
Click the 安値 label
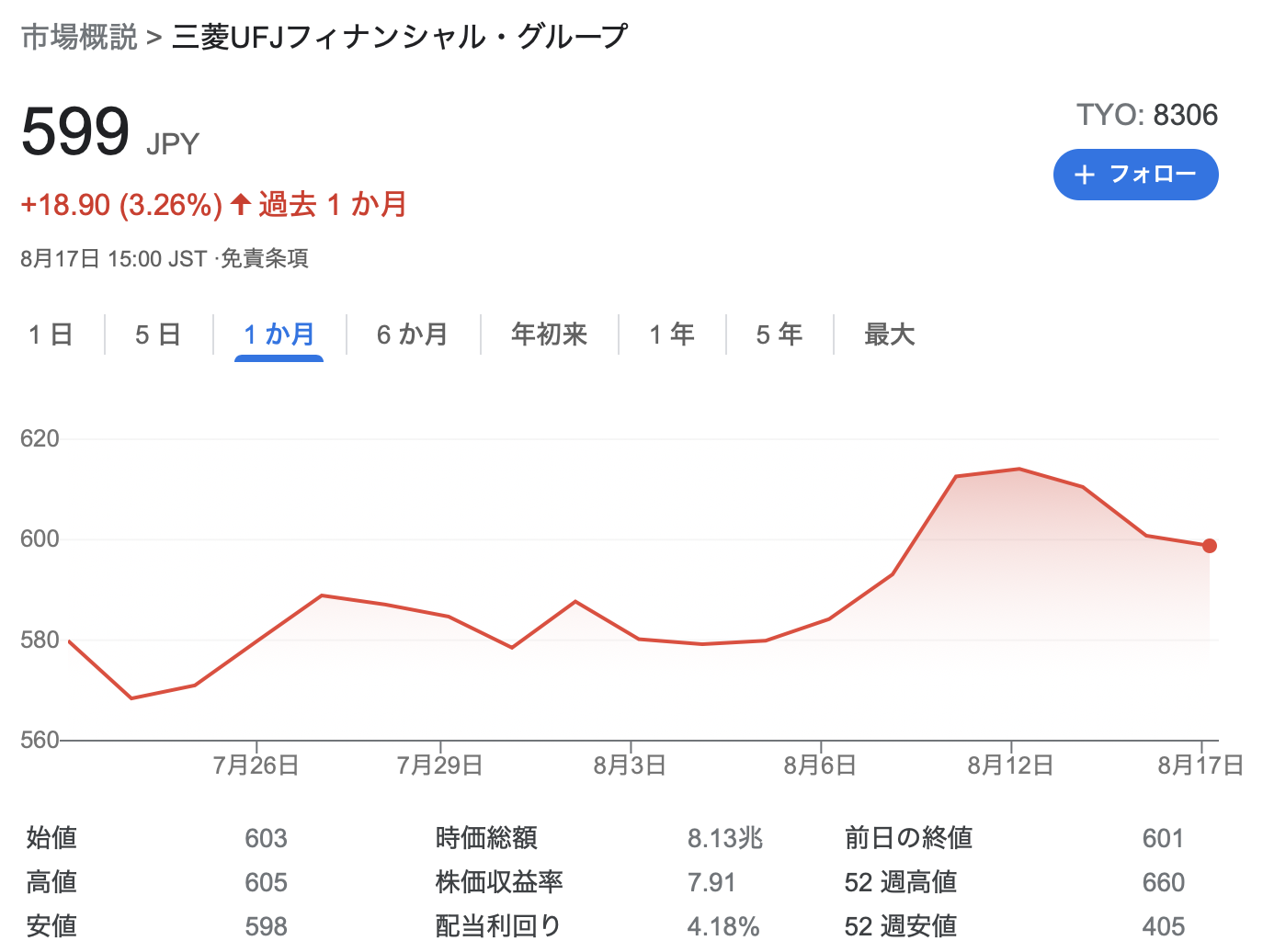[x=51, y=926]
